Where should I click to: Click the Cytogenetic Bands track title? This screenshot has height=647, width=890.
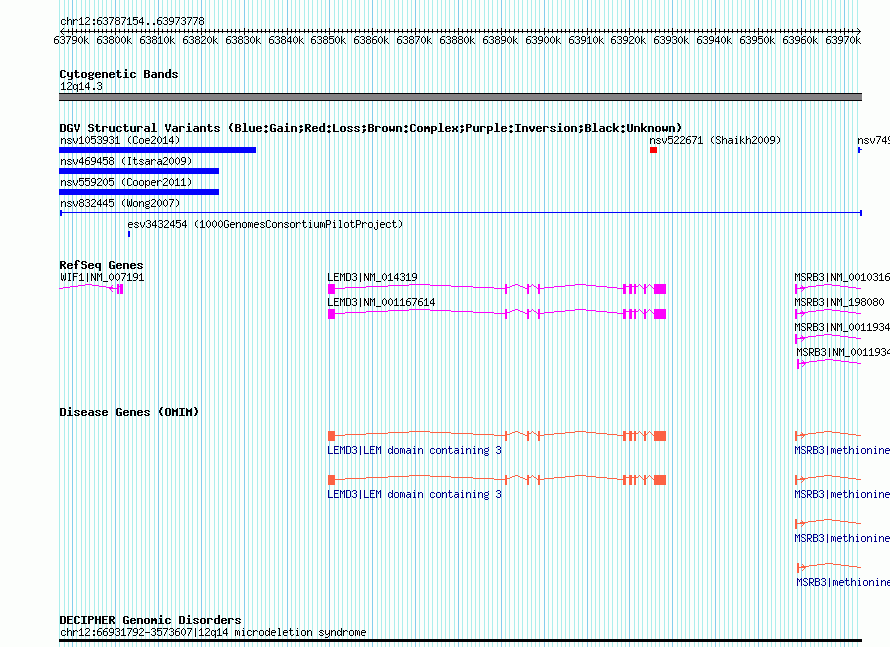coord(119,74)
